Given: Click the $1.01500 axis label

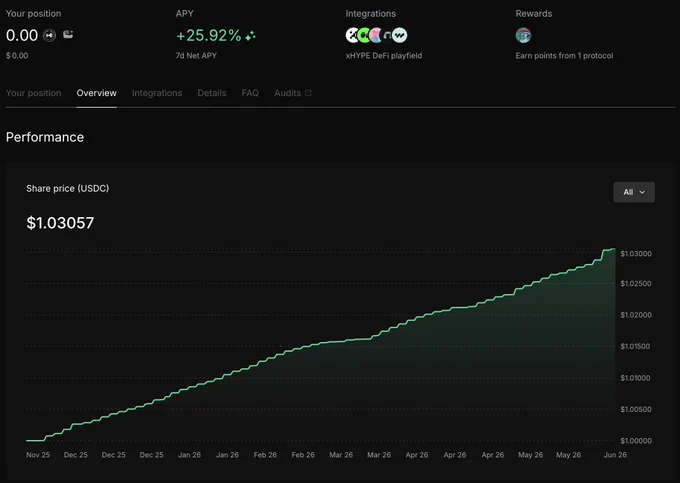Looking at the screenshot, I should point(635,346).
